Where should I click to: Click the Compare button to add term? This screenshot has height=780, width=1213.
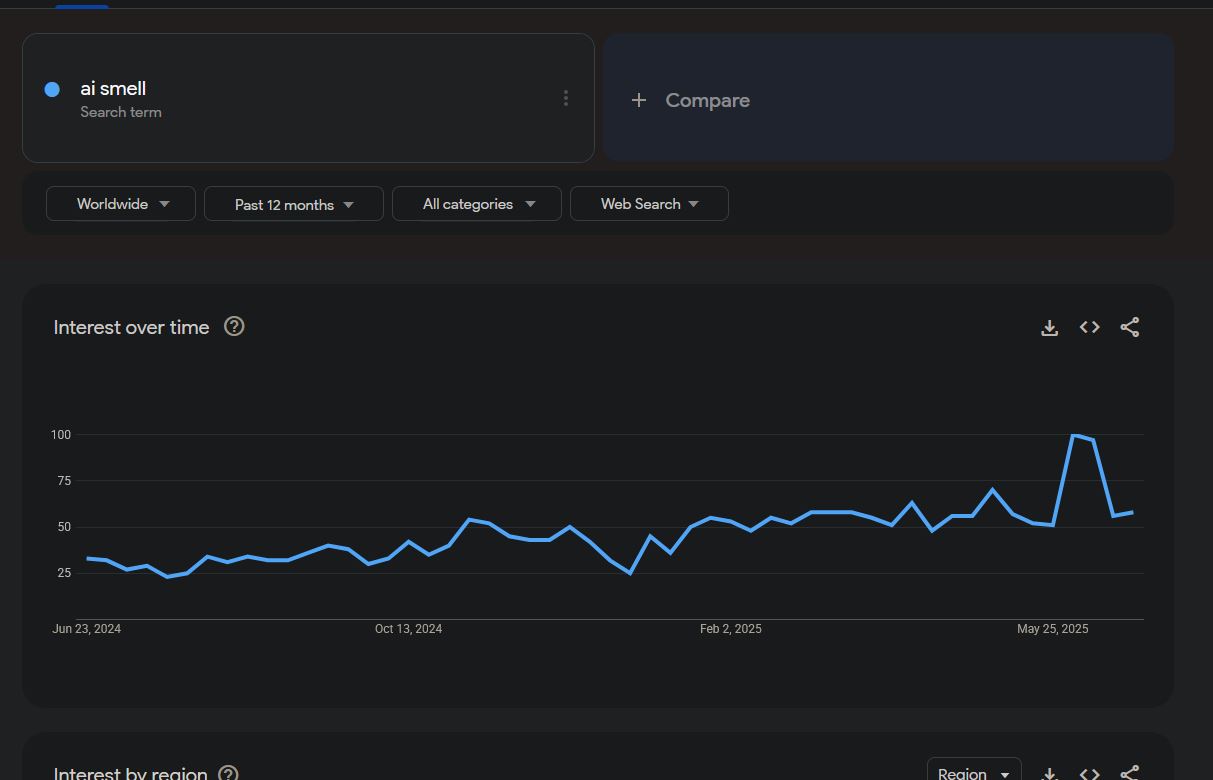point(888,98)
